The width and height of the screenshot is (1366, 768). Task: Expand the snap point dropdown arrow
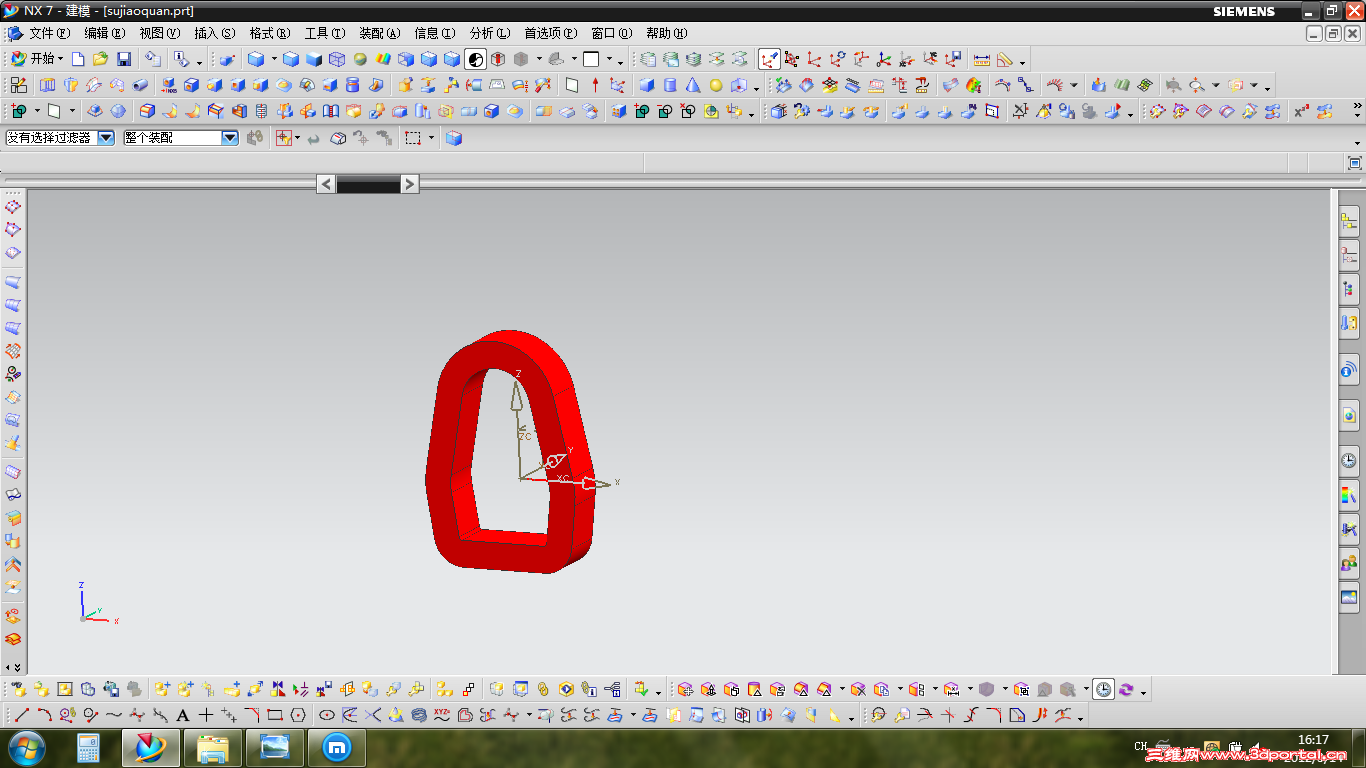(x=297, y=138)
